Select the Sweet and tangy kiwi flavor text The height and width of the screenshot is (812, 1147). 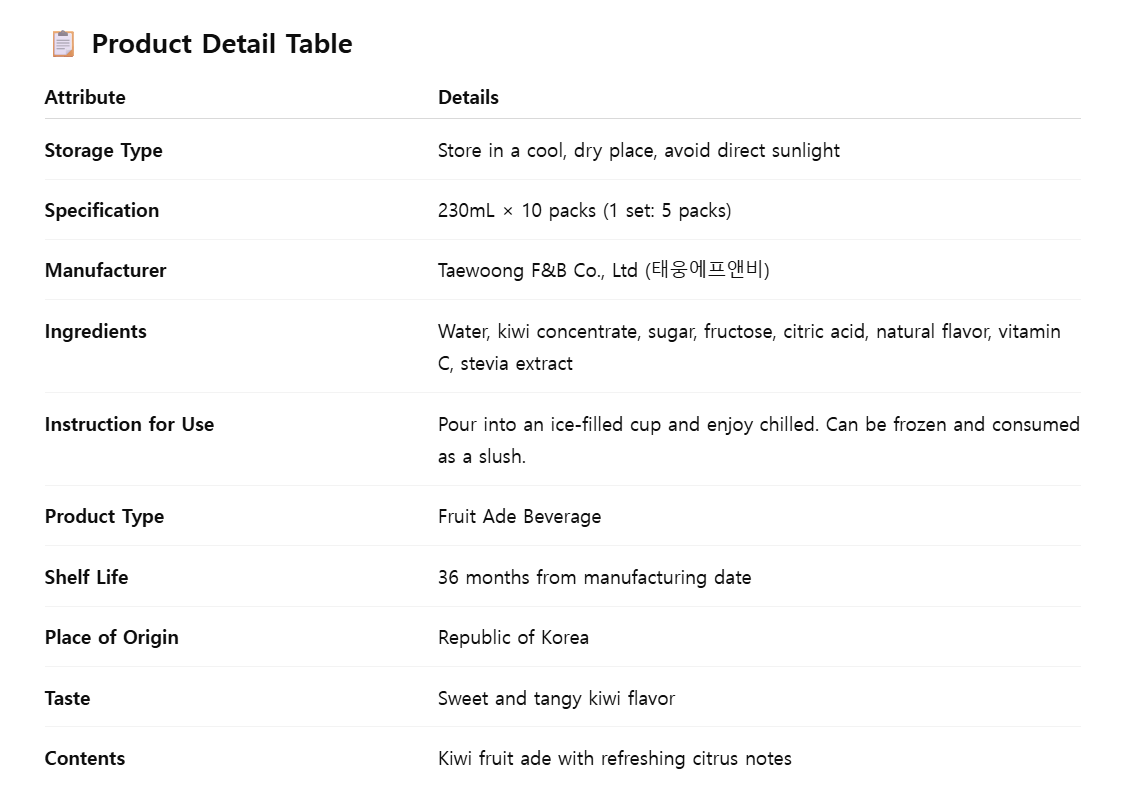pos(556,698)
